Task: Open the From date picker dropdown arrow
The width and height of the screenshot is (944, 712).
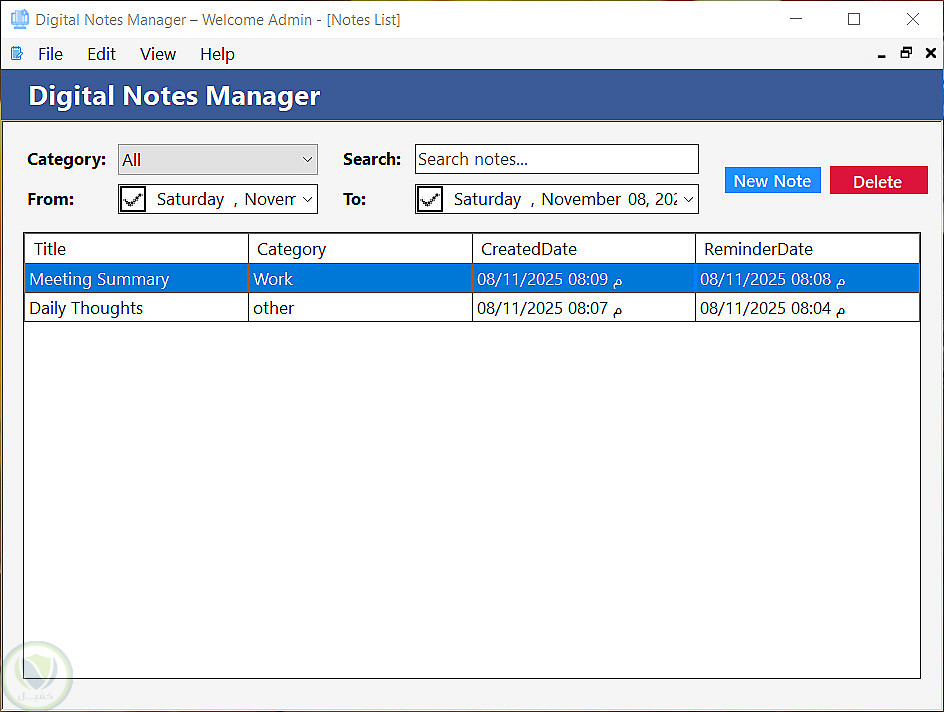Action: tap(308, 199)
